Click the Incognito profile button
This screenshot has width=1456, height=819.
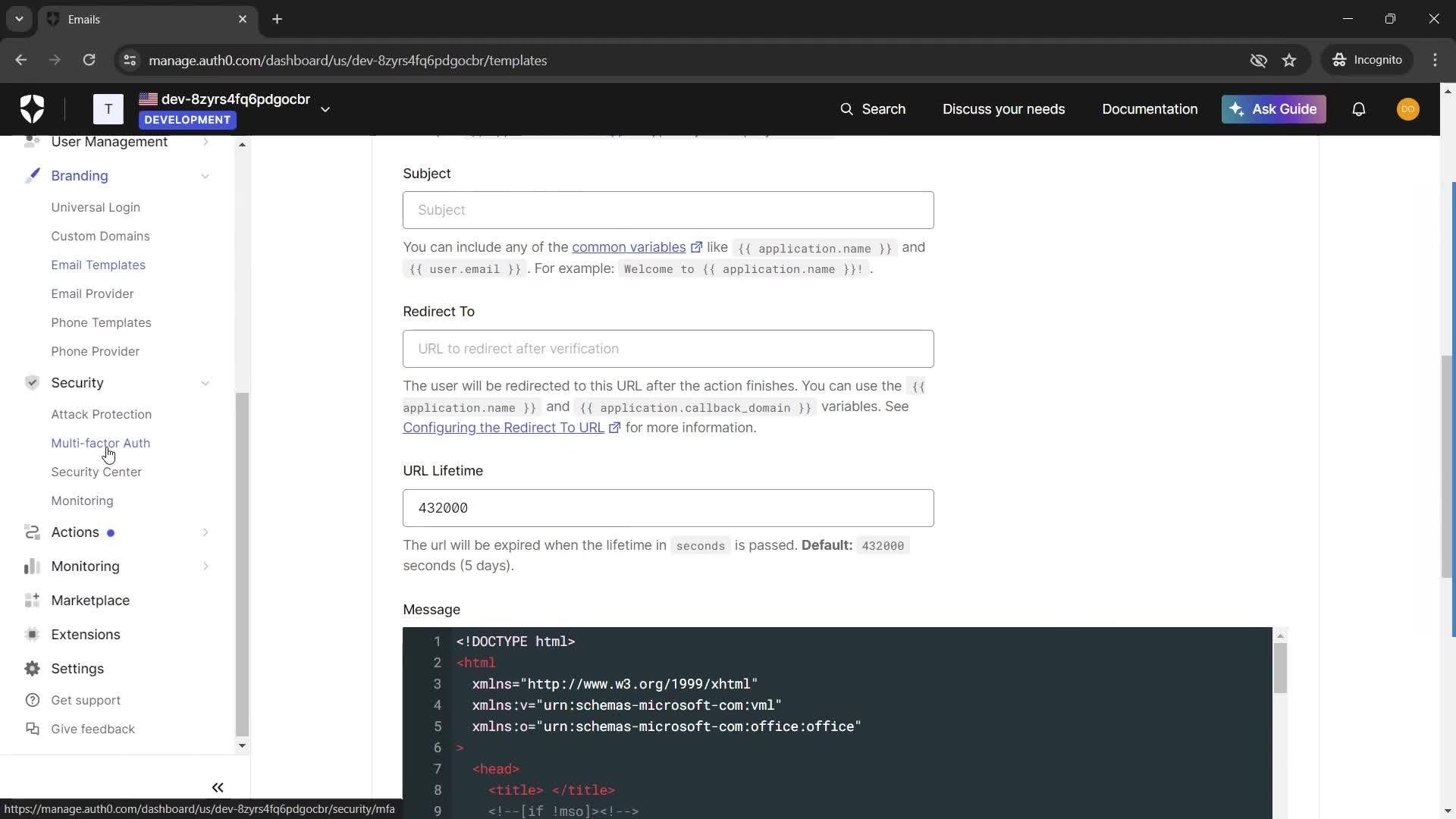[1367, 60]
